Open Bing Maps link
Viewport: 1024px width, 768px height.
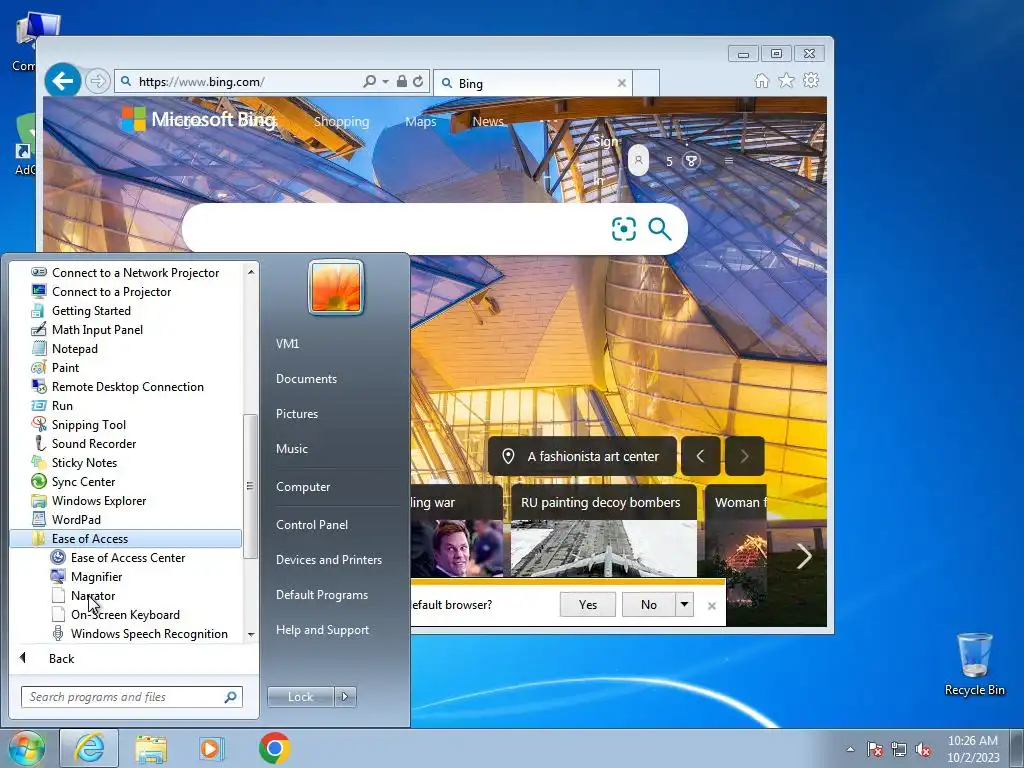pyautogui.click(x=421, y=121)
